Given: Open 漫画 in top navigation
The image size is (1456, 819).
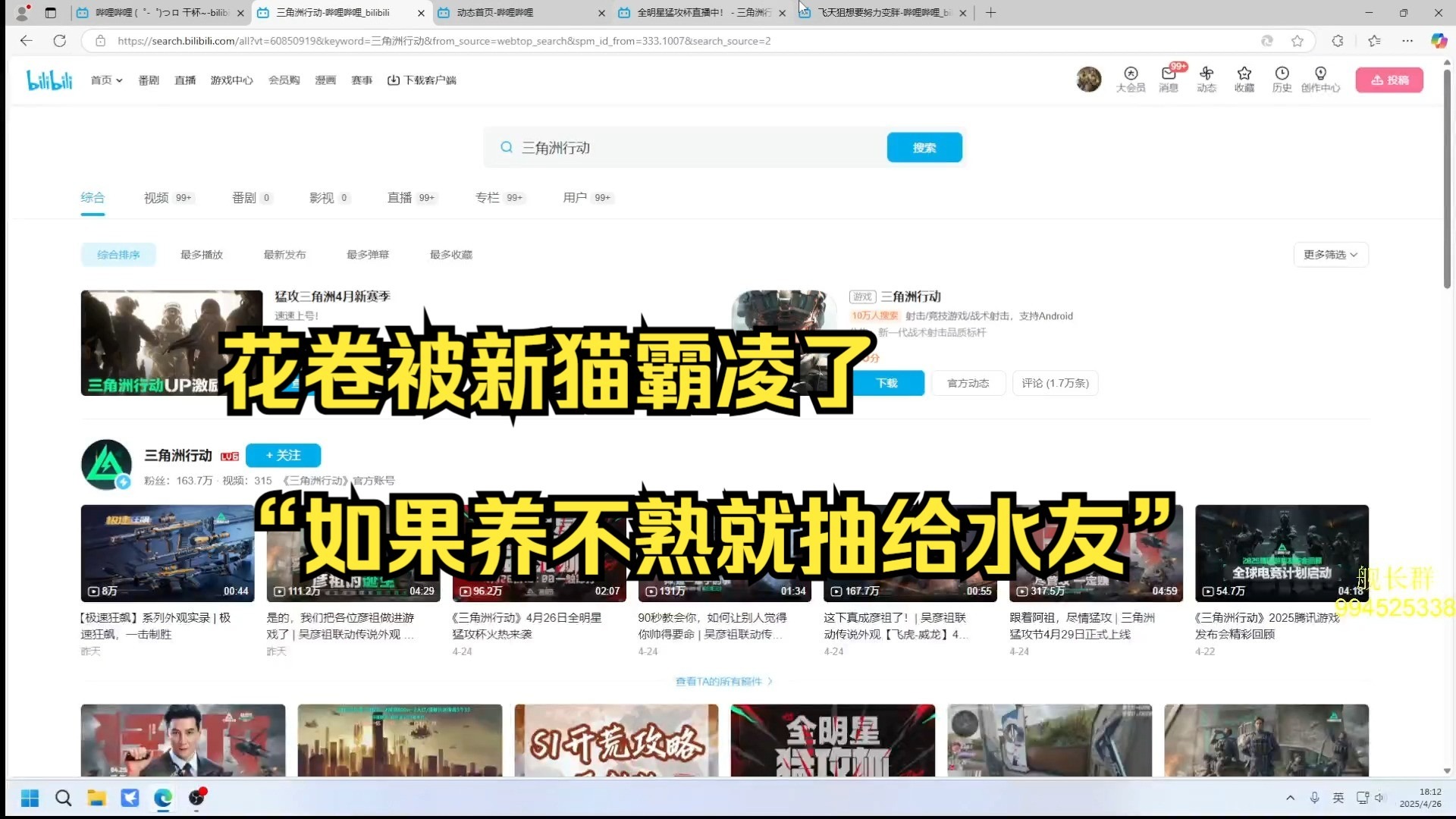Looking at the screenshot, I should point(325,80).
